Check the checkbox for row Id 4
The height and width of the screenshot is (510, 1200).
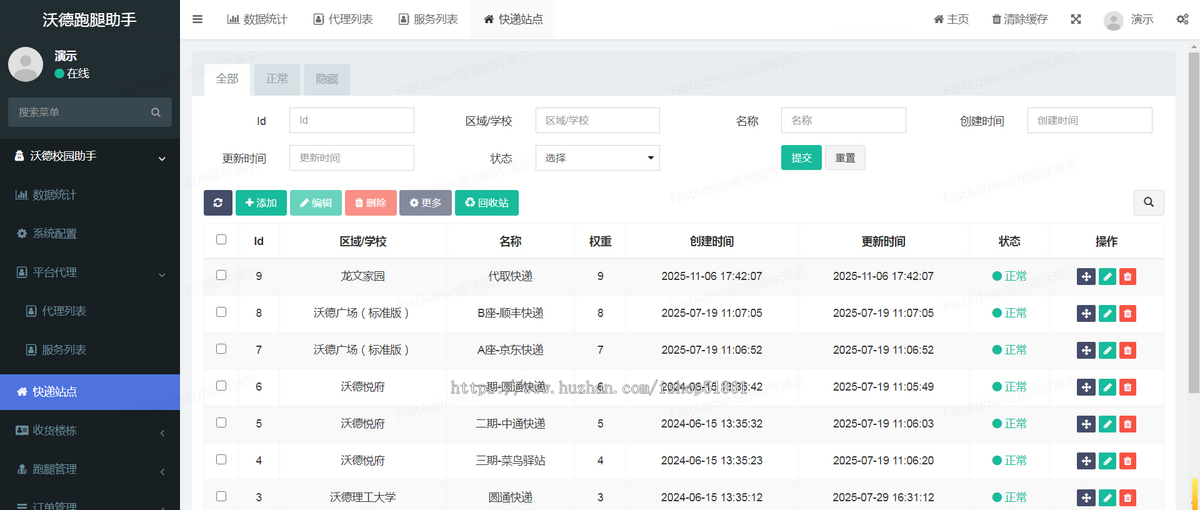point(221,460)
